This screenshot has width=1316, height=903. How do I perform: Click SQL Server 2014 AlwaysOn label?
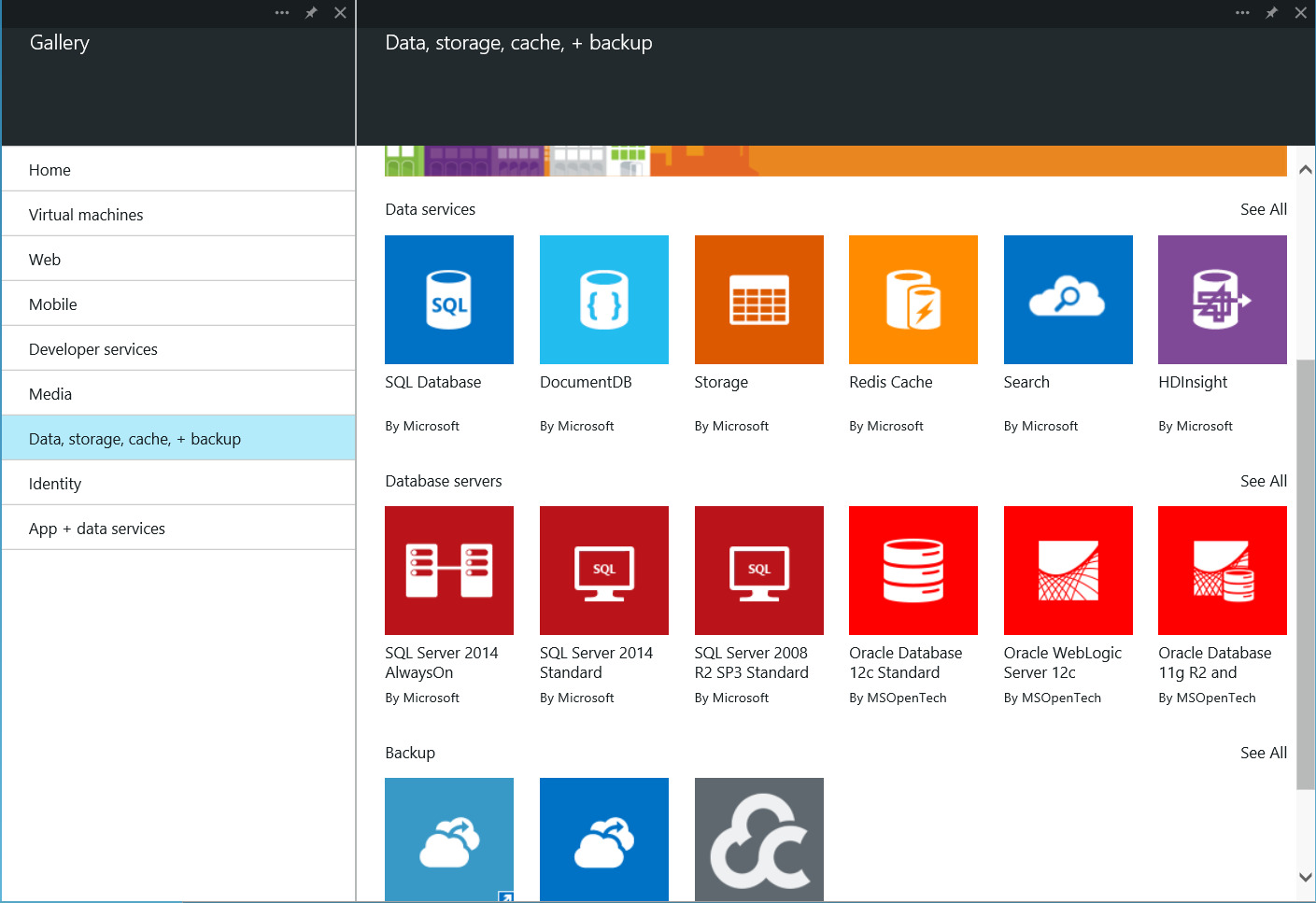(442, 663)
